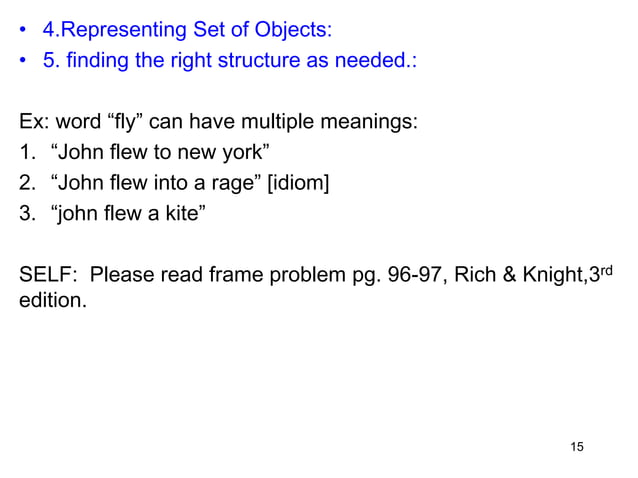
Task: Click the quoted word "fly"
Action: click(125, 122)
